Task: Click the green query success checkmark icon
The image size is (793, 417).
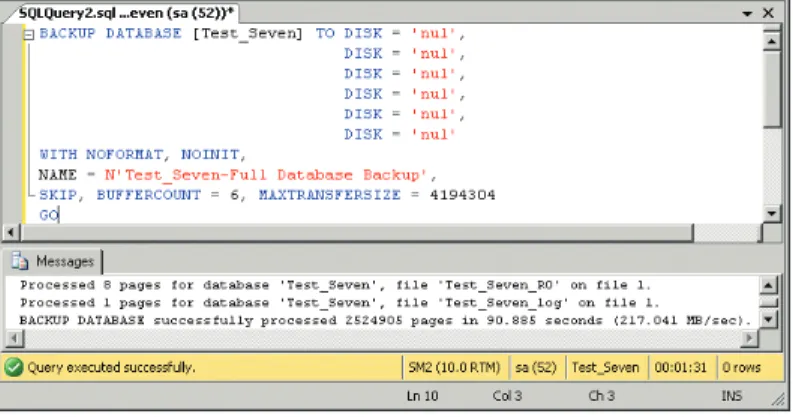Action: point(14,367)
